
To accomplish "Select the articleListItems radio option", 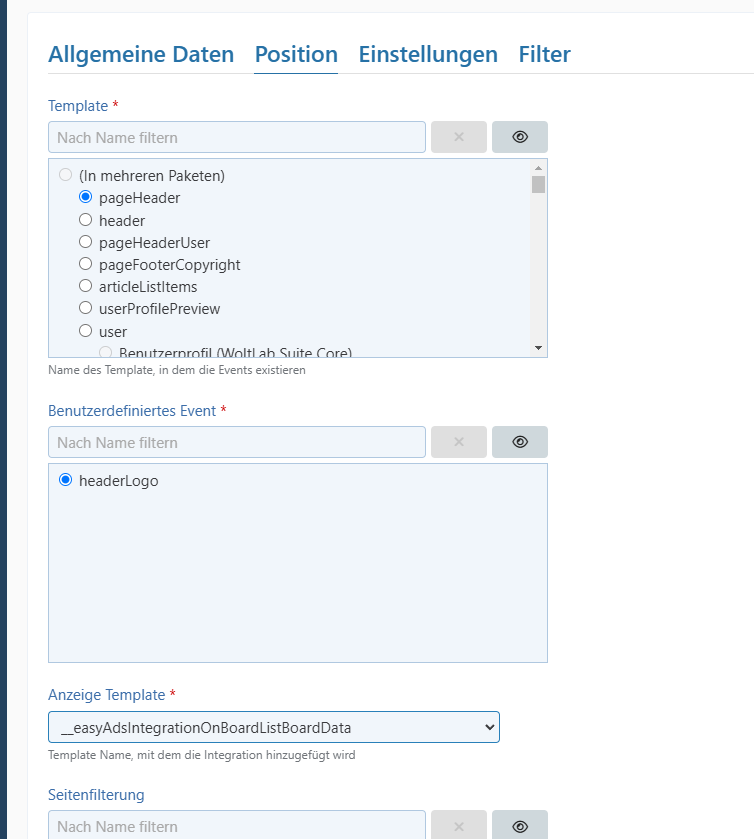I will point(86,287).
